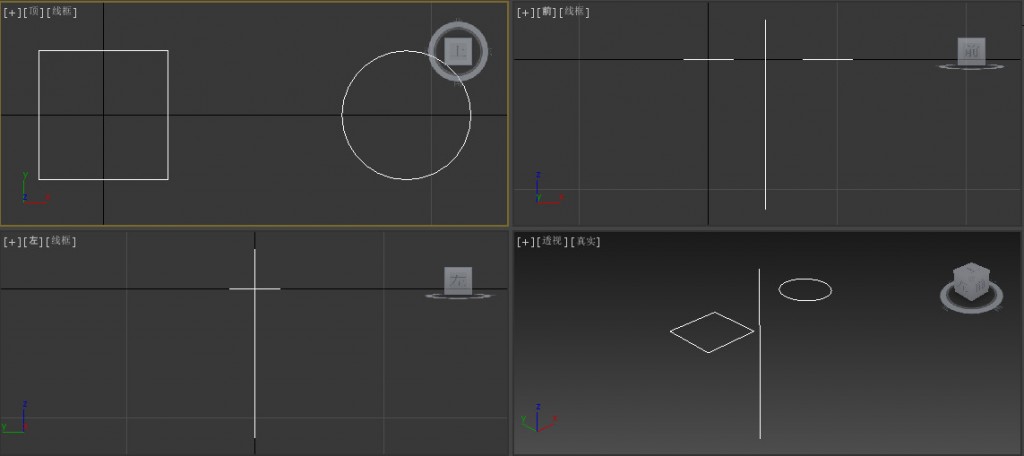Click the 左 view label in bottom-left viewport
The image size is (1024, 456).
[33, 241]
